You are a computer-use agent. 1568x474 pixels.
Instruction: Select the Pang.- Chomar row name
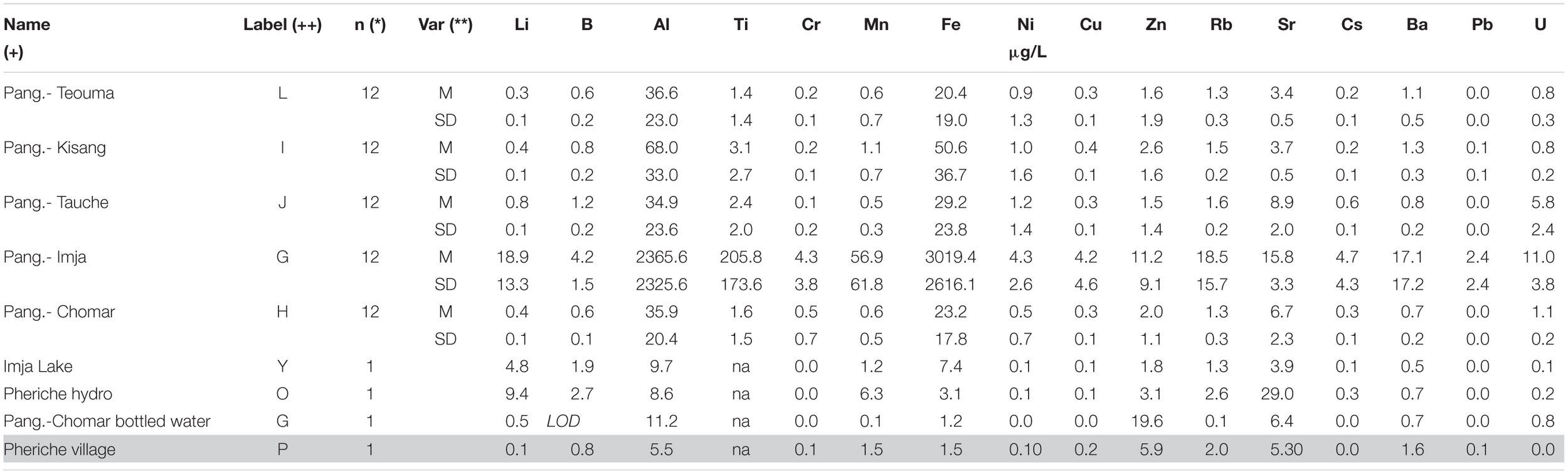(59, 311)
